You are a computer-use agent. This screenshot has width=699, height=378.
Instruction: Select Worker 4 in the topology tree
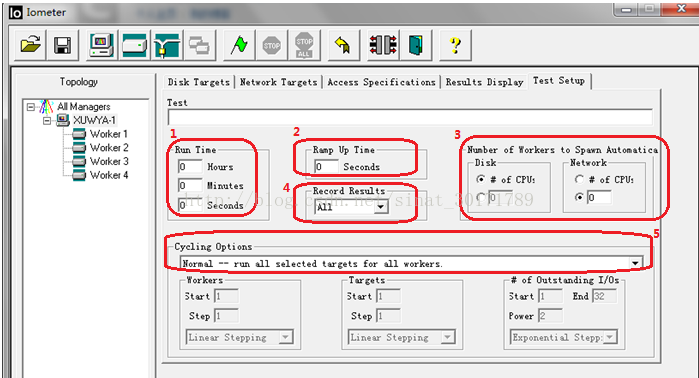click(109, 175)
